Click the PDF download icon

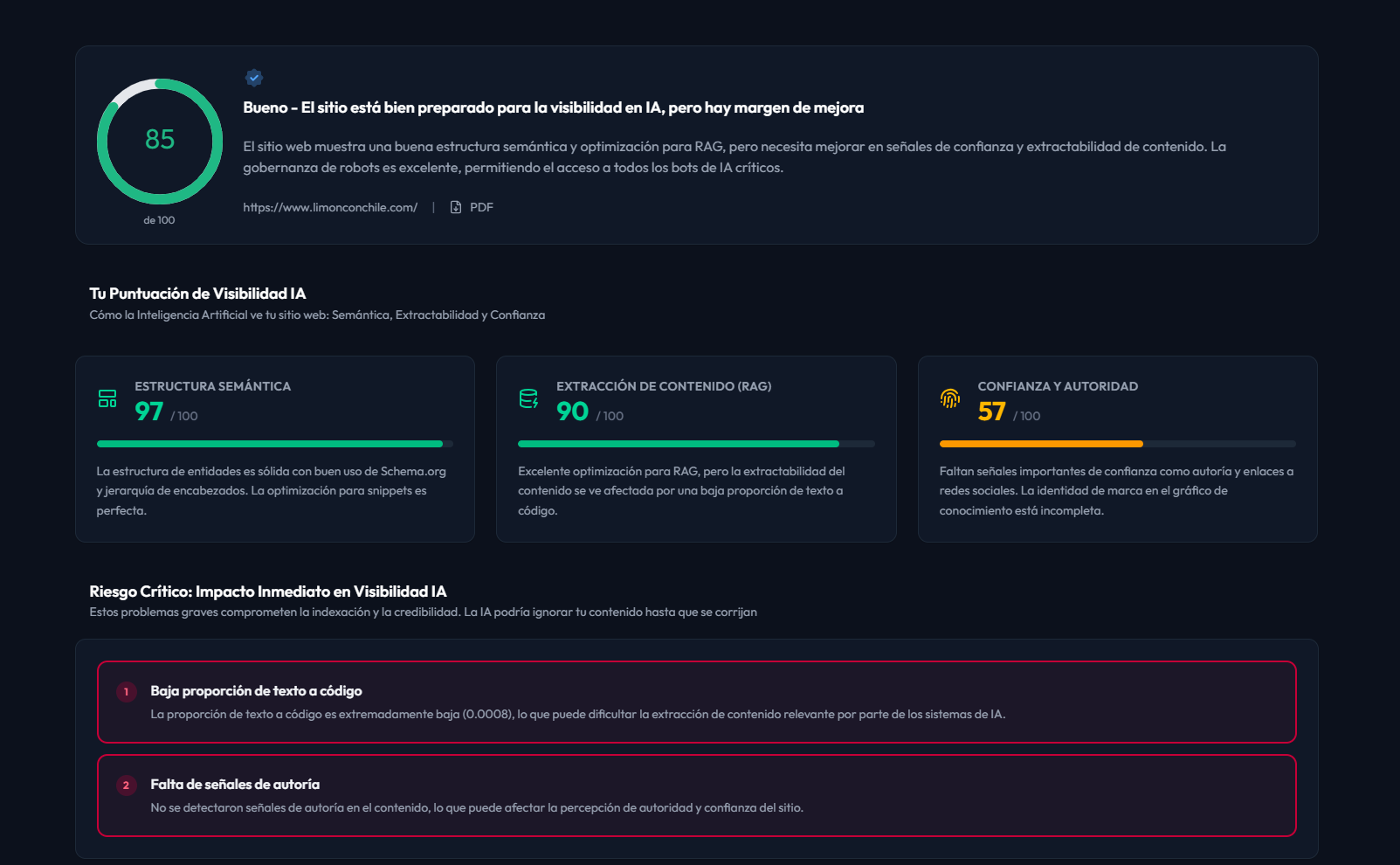(455, 207)
